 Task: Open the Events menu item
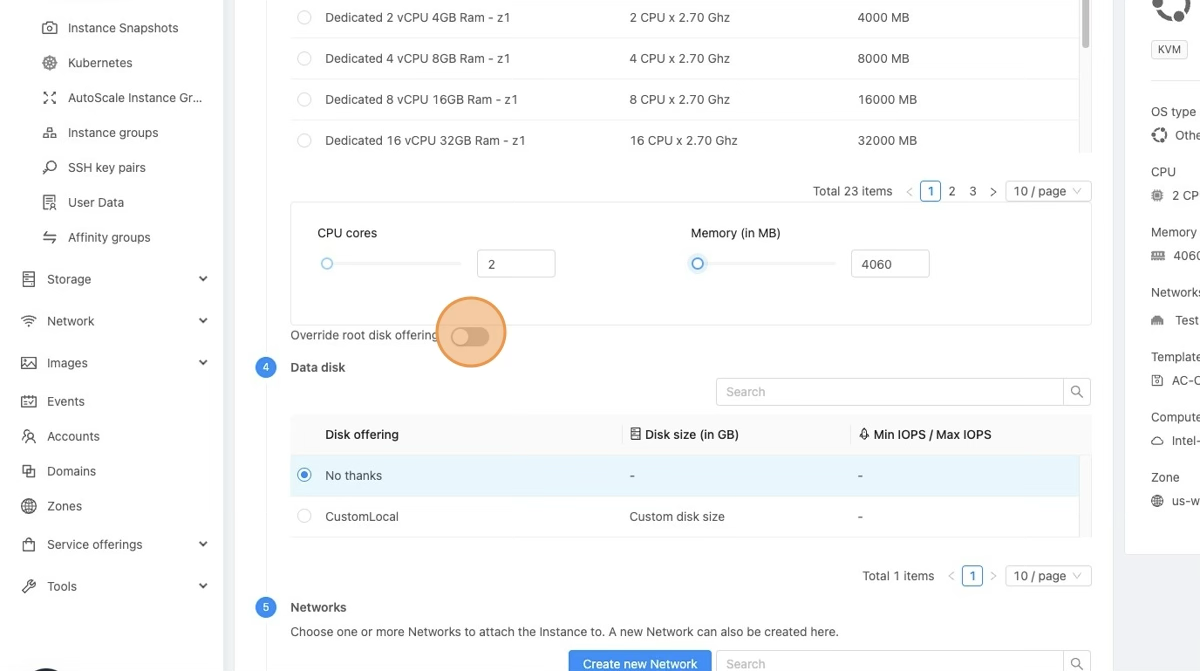[x=66, y=402]
